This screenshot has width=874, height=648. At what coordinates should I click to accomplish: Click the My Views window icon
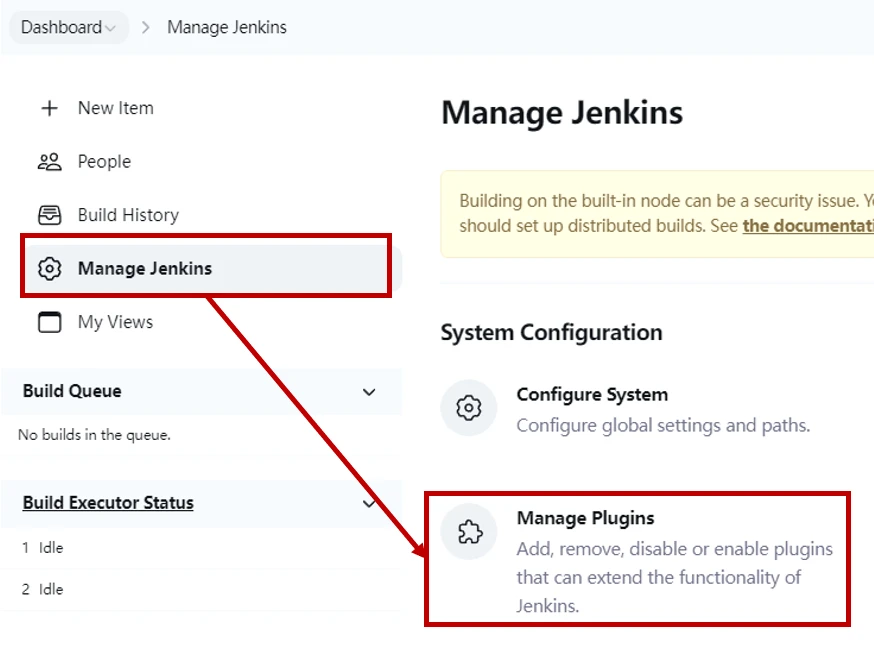[x=49, y=322]
